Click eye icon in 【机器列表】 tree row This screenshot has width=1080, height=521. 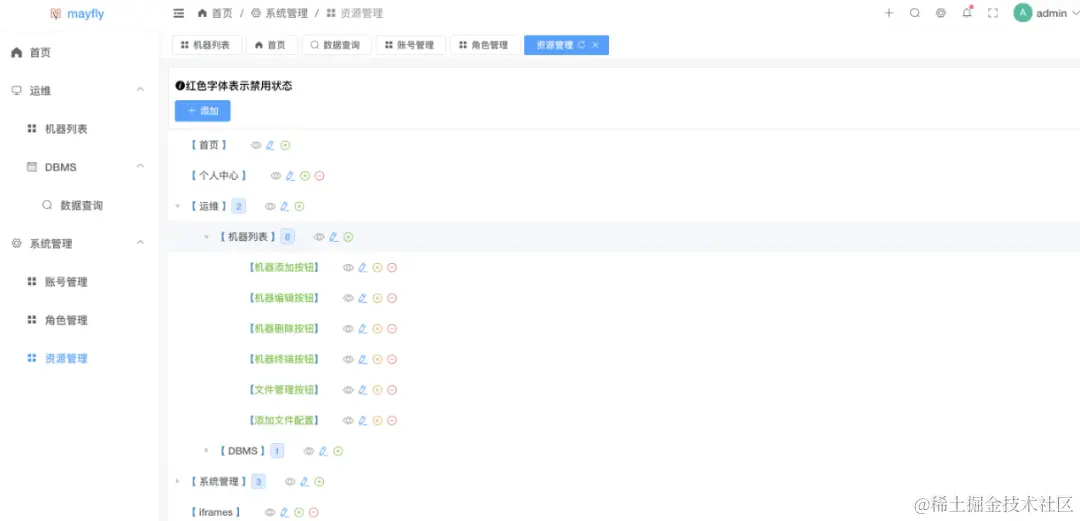320,237
